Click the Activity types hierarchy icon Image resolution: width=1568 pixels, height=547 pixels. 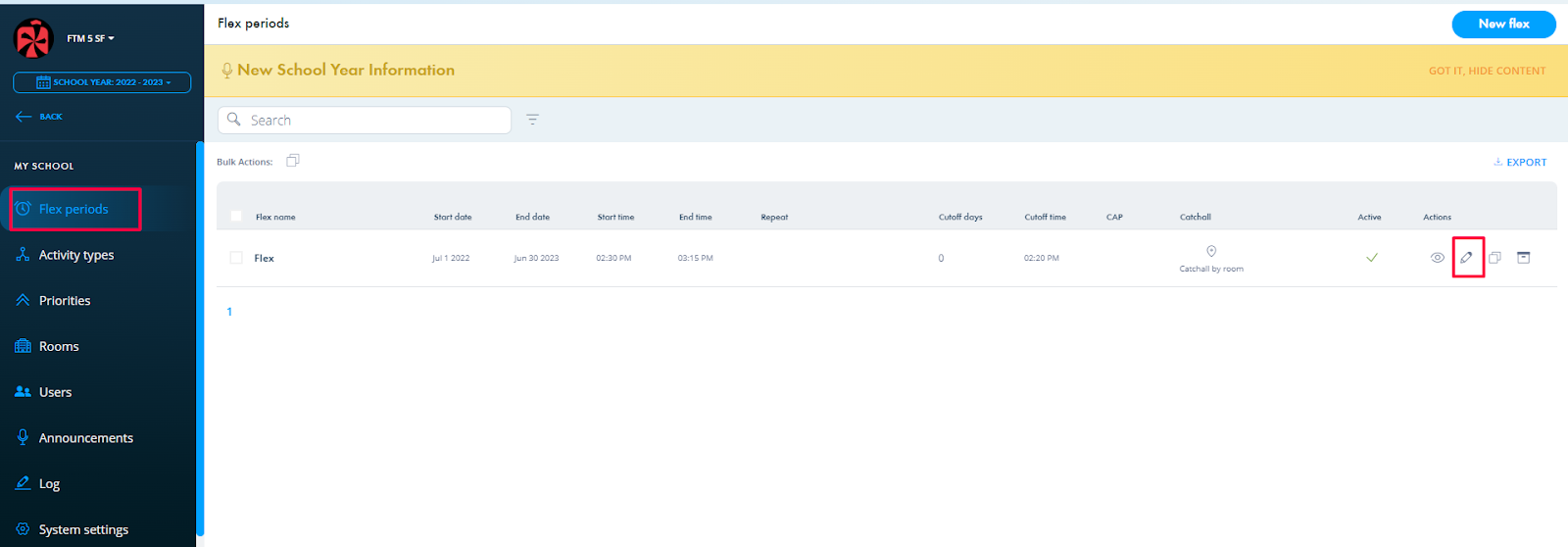pos(23,255)
